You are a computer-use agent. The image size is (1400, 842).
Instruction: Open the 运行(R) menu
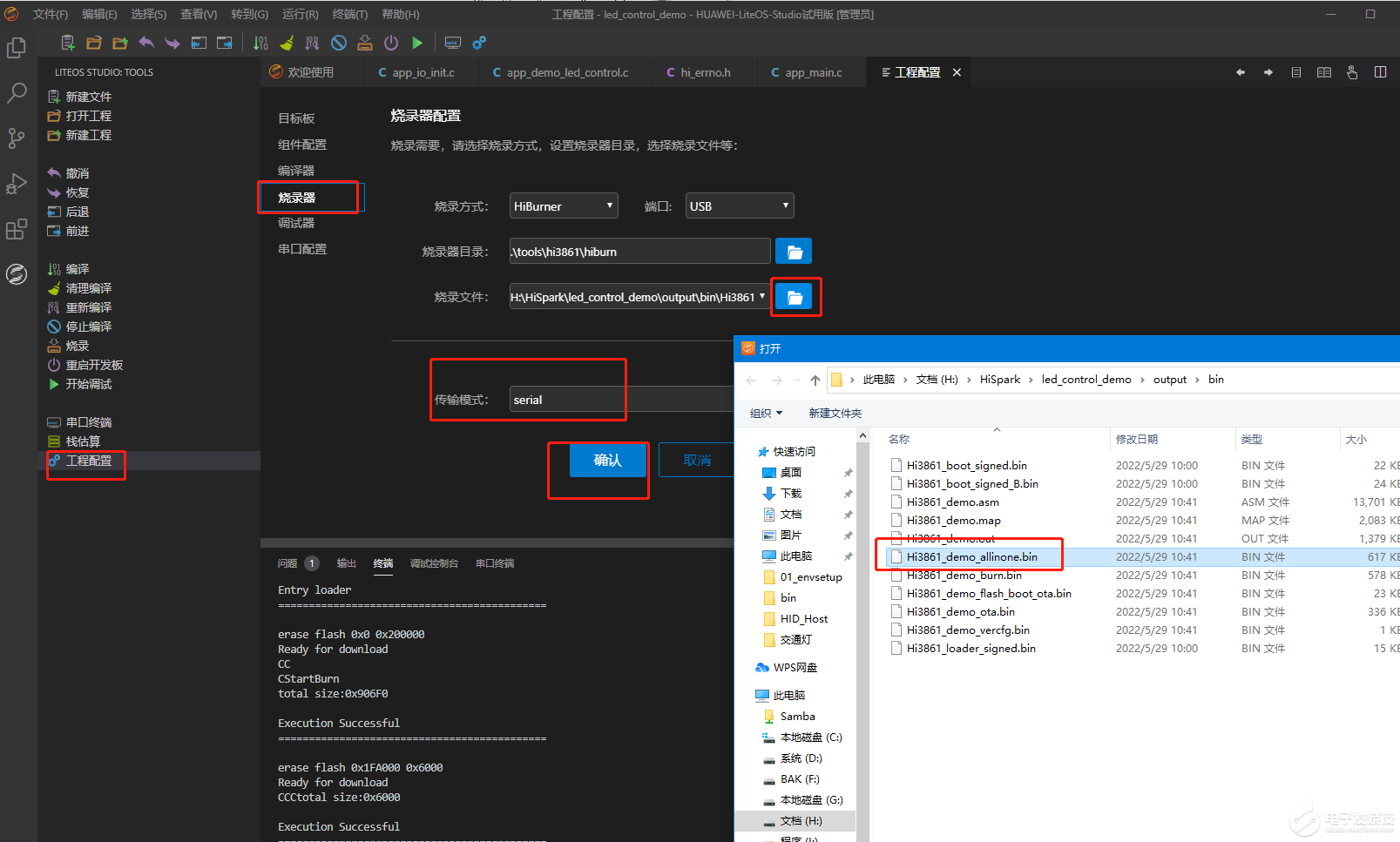(x=300, y=14)
